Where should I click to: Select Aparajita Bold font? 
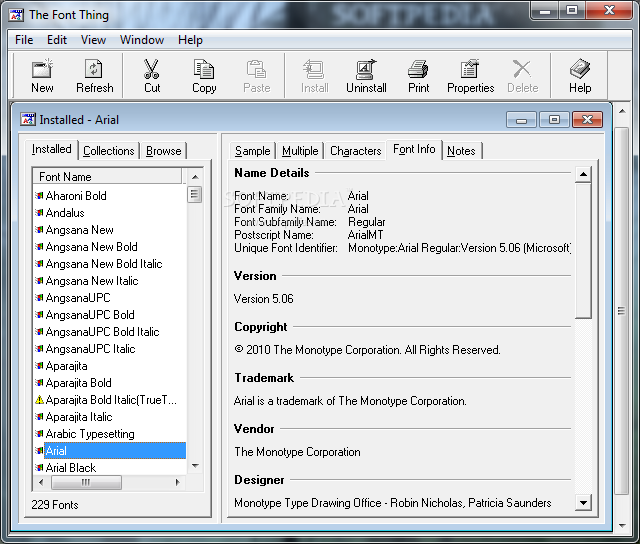(78, 383)
